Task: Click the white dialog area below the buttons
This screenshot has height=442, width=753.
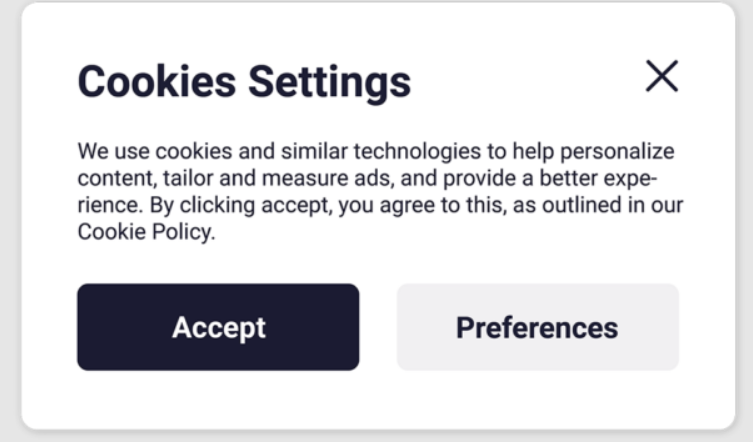Action: click(x=376, y=400)
